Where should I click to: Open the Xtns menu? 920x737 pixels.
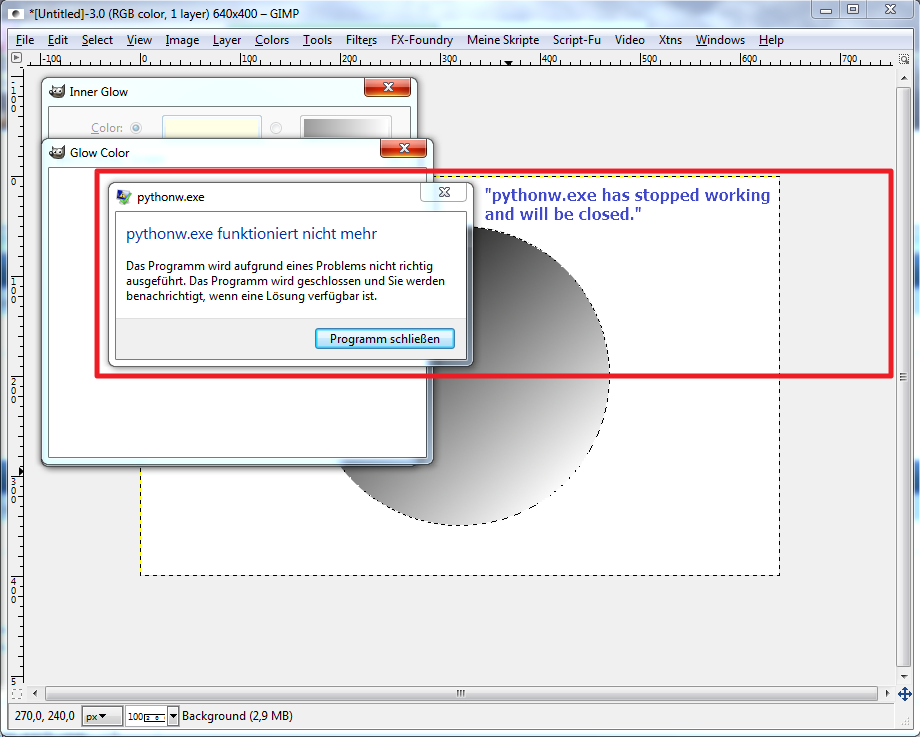tap(670, 40)
